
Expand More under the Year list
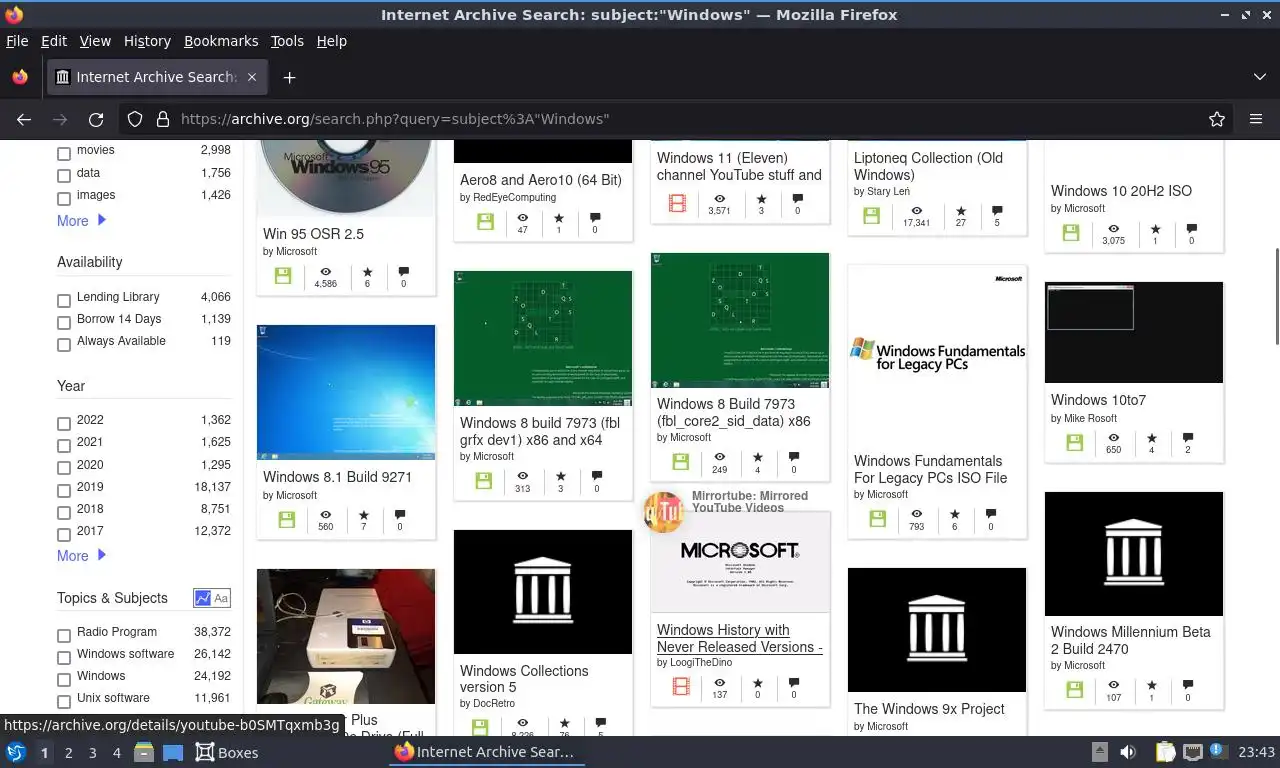tap(81, 556)
